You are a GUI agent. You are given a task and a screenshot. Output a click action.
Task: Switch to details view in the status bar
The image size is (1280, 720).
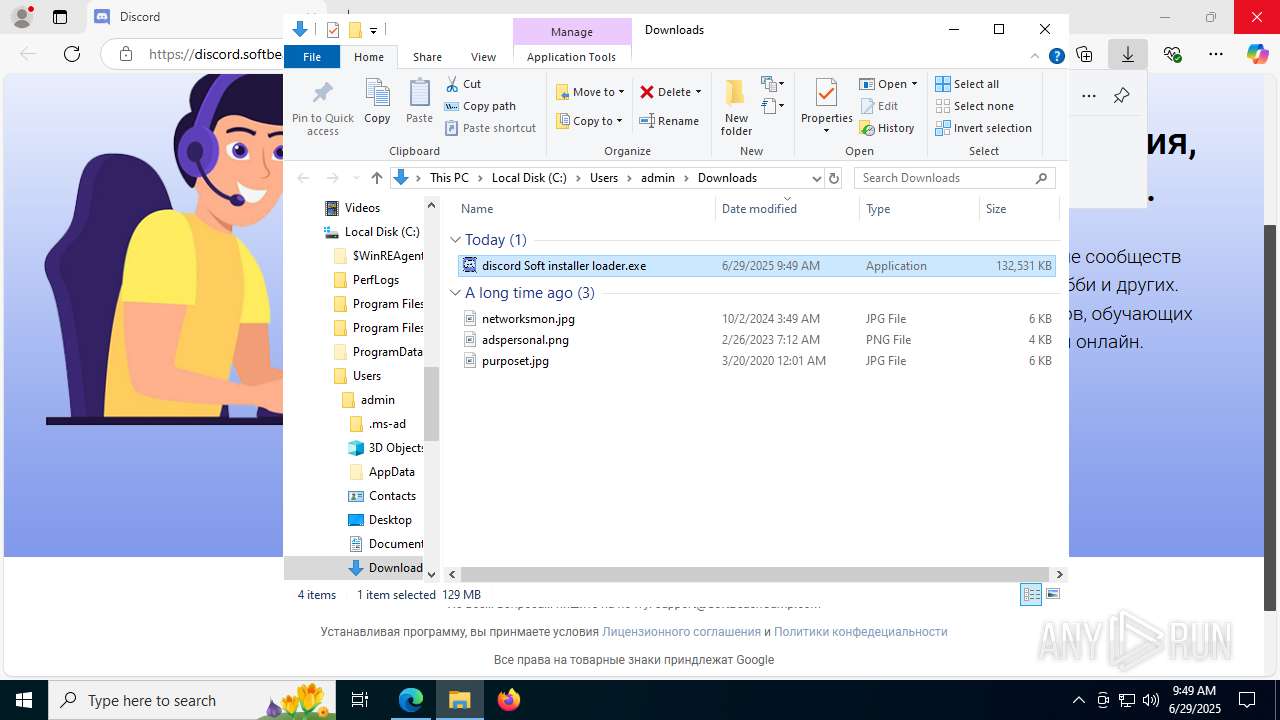point(1031,595)
